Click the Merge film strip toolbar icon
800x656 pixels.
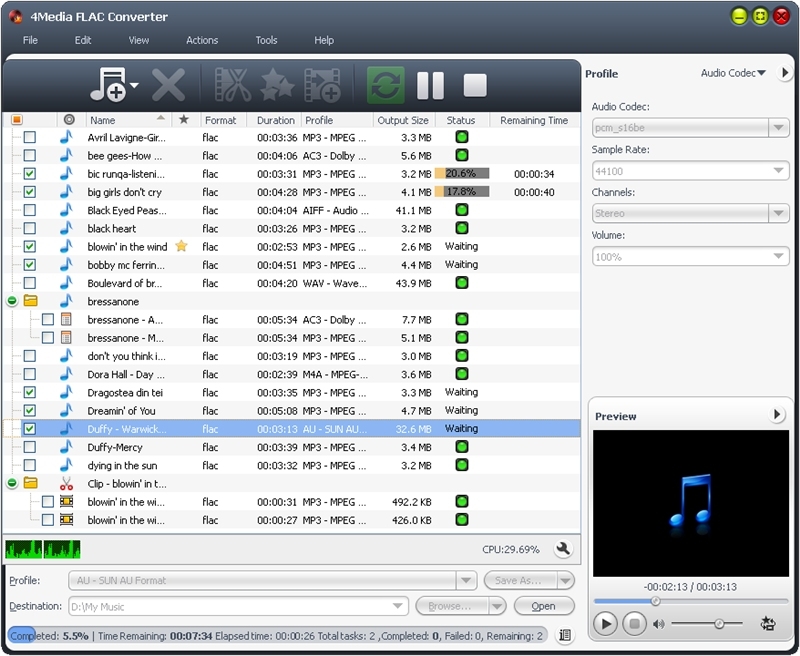click(x=322, y=84)
